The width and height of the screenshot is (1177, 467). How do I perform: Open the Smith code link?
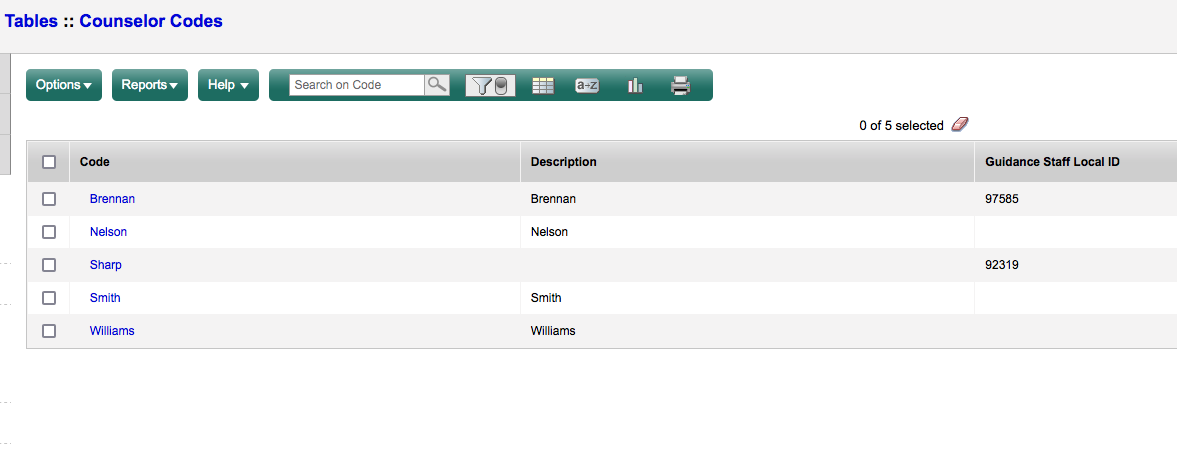coord(105,298)
